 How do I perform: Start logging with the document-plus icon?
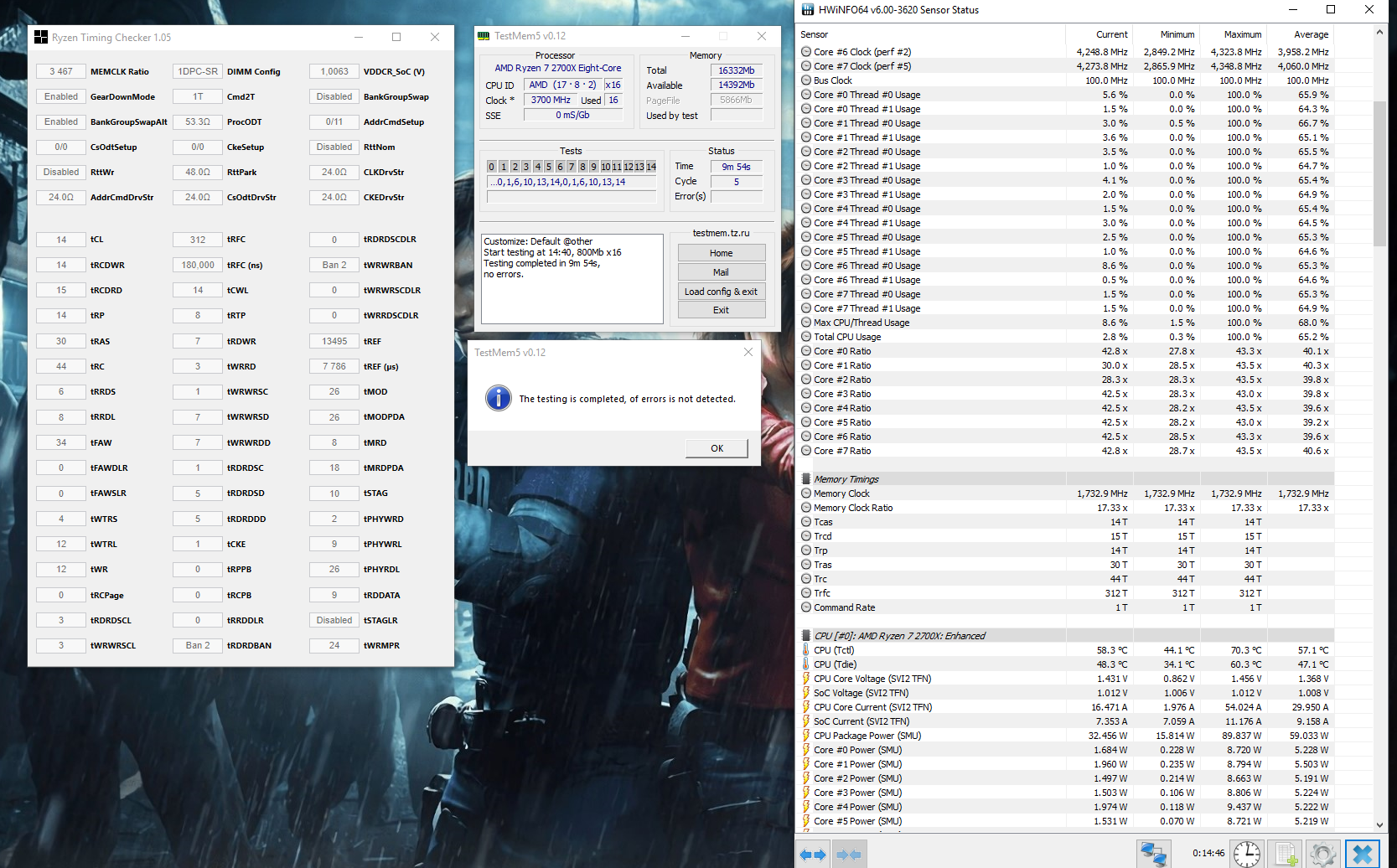point(1286,854)
